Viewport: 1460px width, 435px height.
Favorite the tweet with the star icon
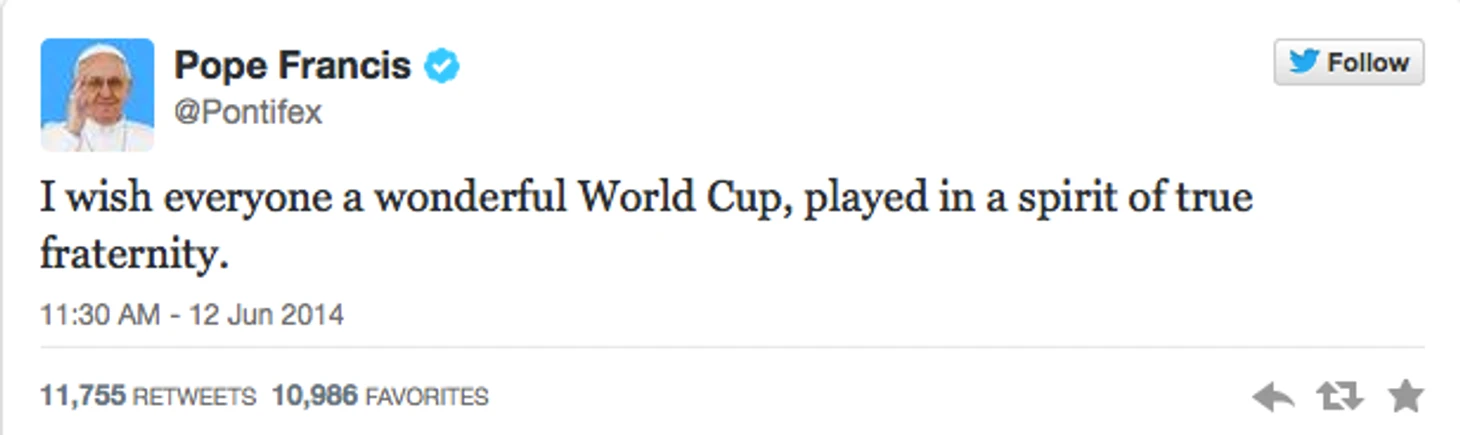coord(1405,397)
